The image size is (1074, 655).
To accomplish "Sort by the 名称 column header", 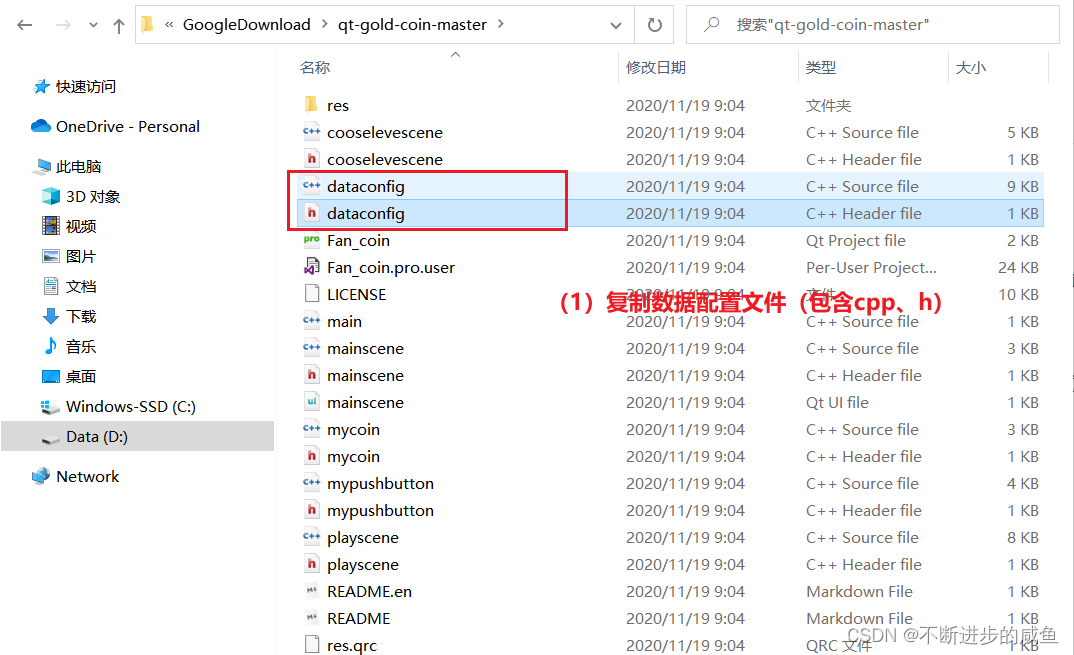I will point(315,67).
